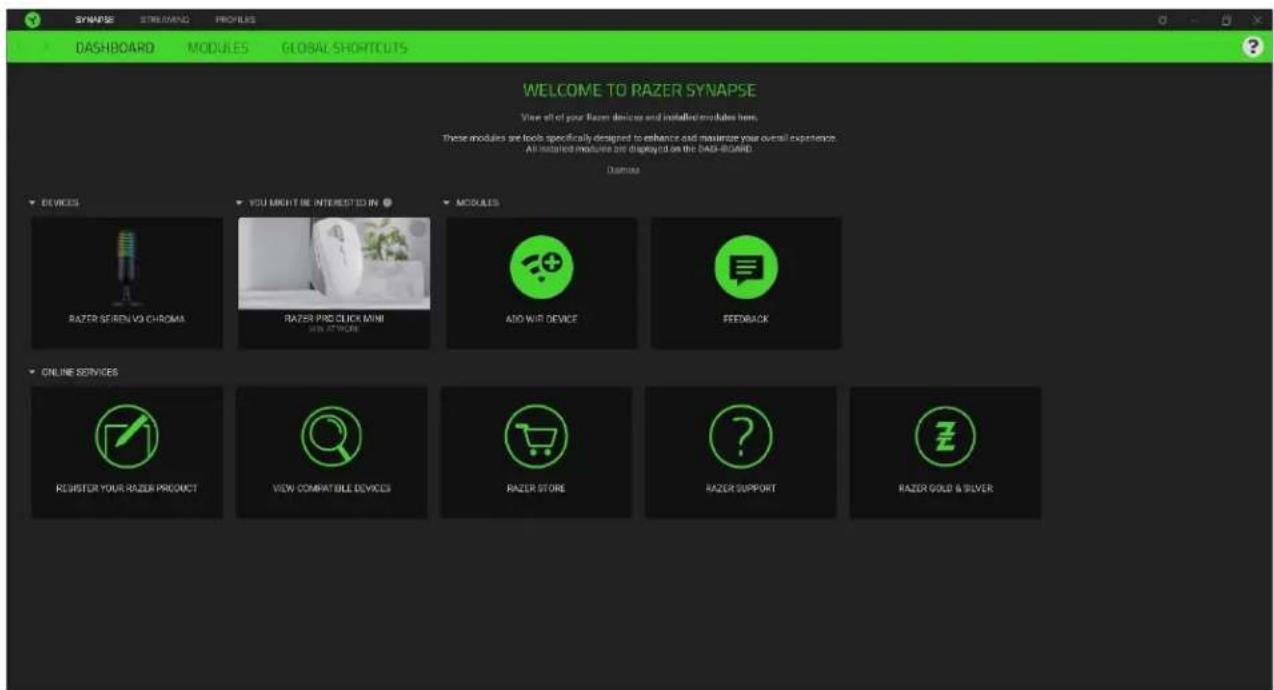Collapse the Devices section arrow
1274x690 pixels.
coord(33,203)
